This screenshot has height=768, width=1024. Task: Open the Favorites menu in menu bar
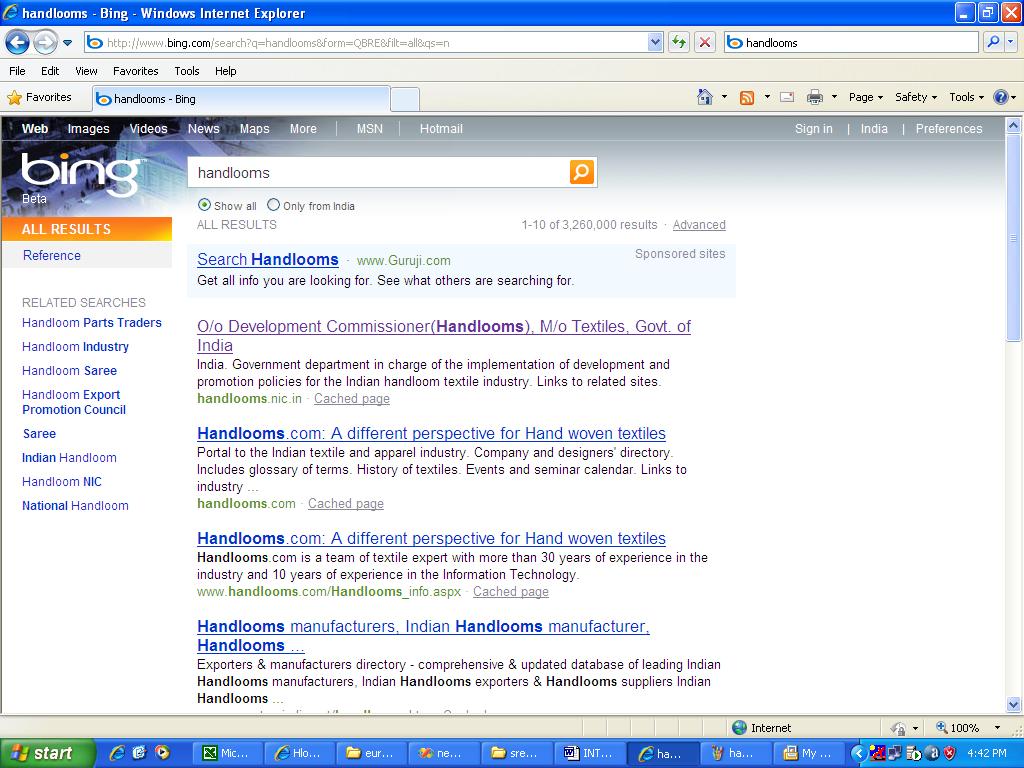click(x=136, y=71)
